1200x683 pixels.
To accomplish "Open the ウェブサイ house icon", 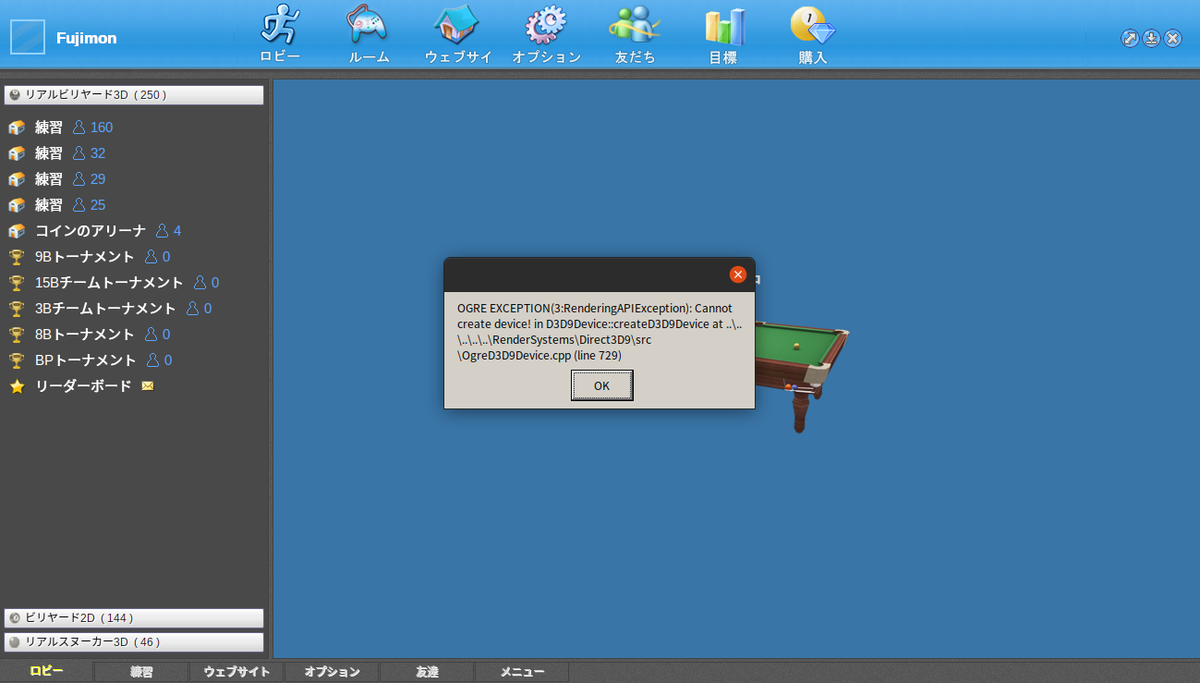I will 456,26.
